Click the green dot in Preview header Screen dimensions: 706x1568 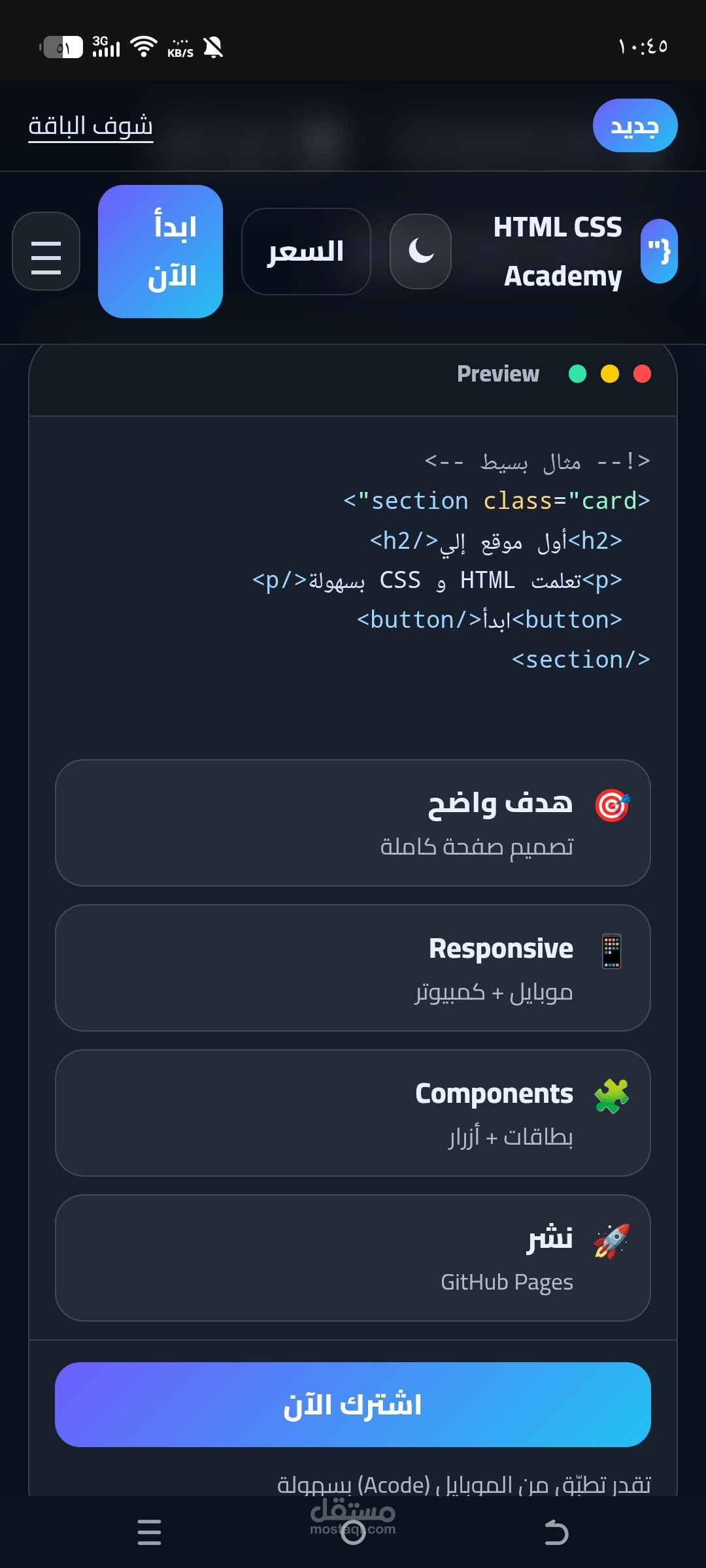click(577, 374)
